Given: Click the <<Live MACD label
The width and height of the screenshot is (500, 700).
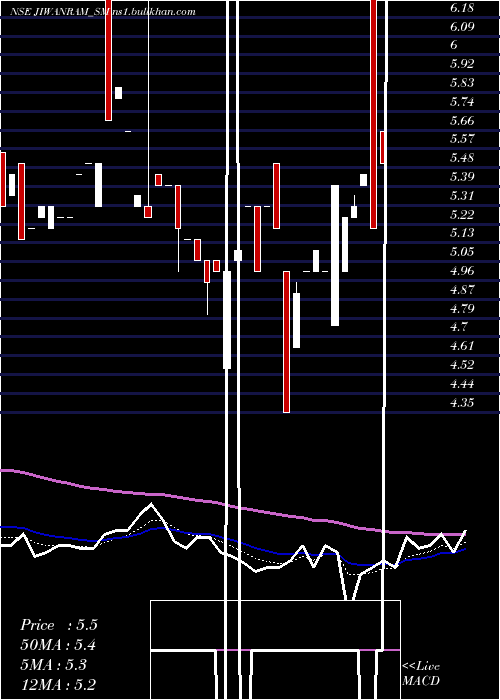Looking at the screenshot, I should (421, 674).
